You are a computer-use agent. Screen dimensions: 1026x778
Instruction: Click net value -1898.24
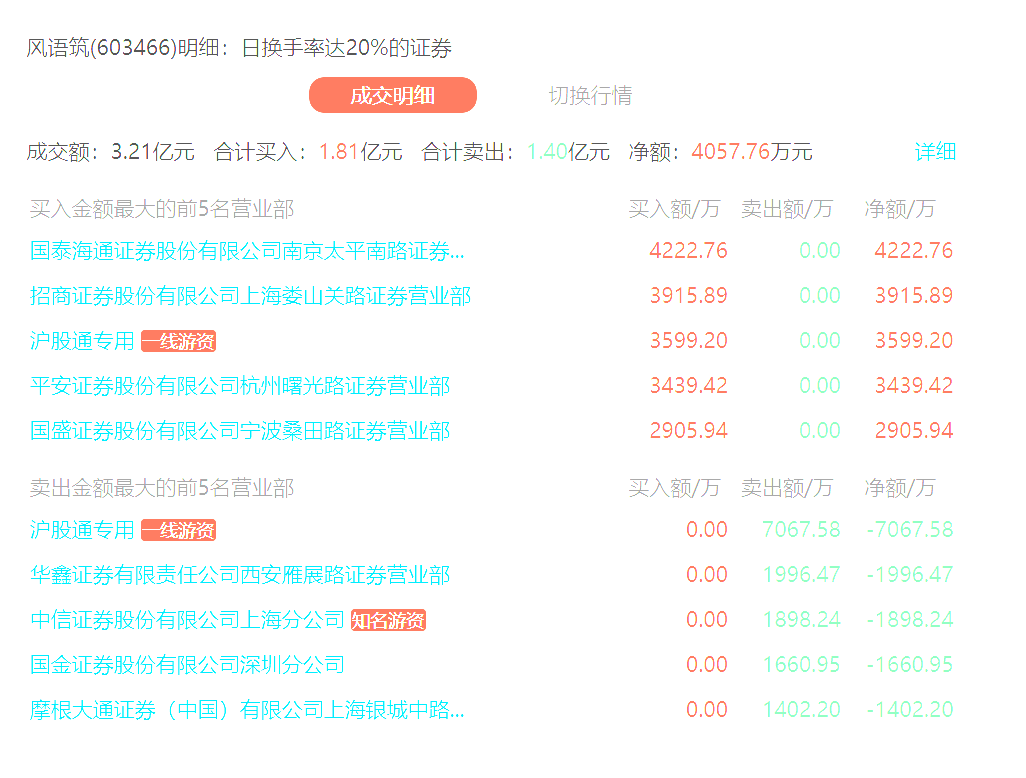pyautogui.click(x=910, y=620)
